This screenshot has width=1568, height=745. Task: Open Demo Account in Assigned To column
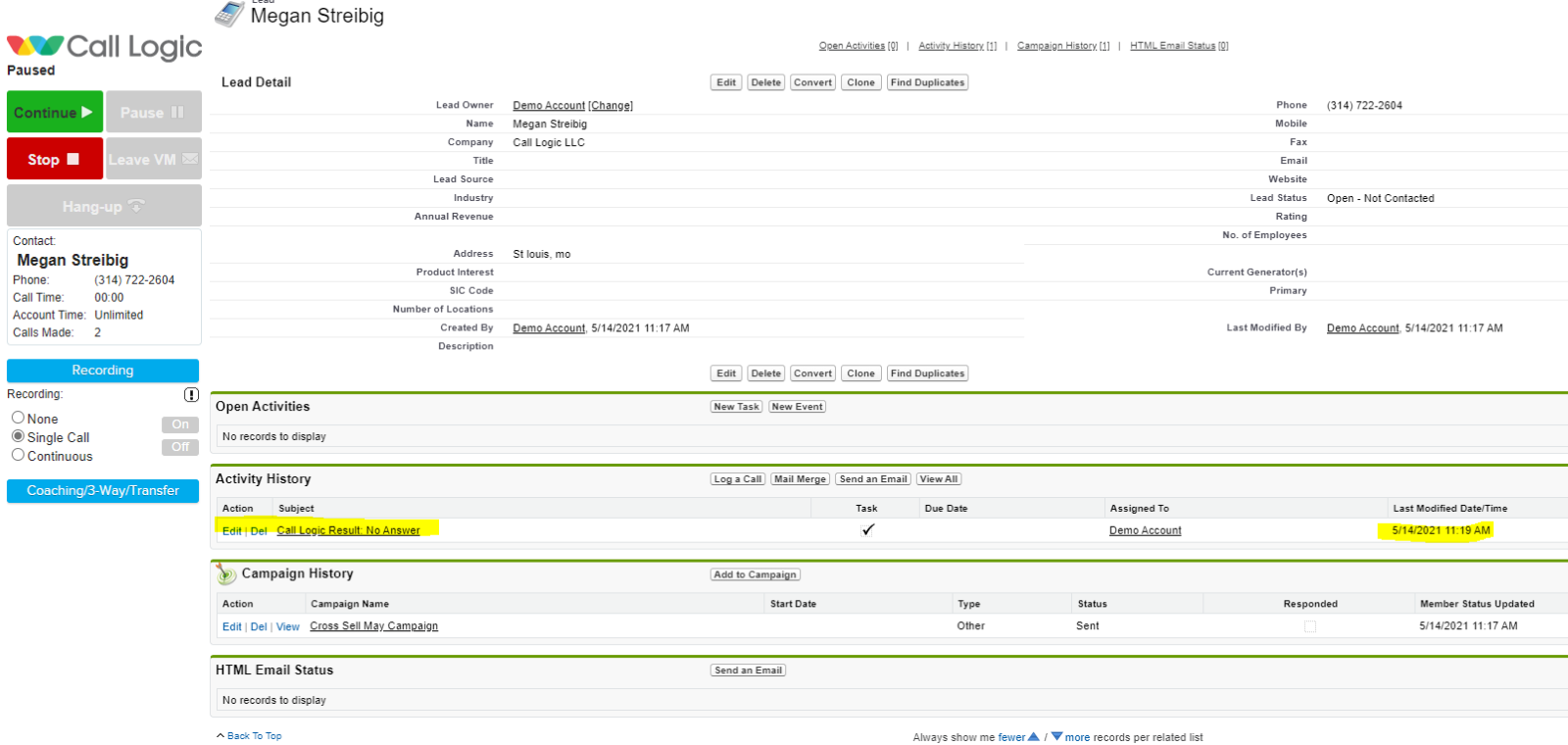click(1146, 530)
